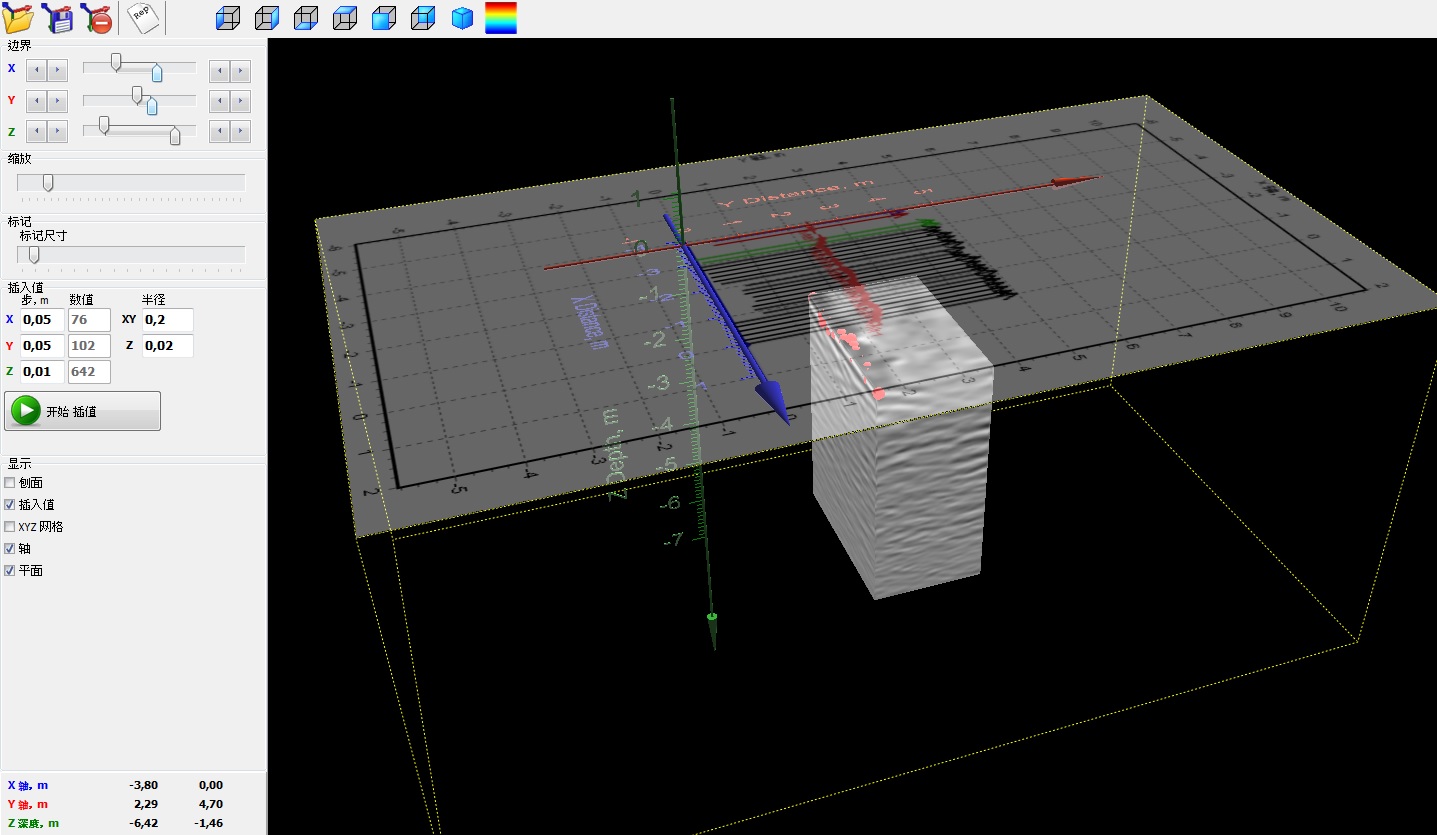
Task: Save the 3D model with floppy icon
Action: pos(59,18)
